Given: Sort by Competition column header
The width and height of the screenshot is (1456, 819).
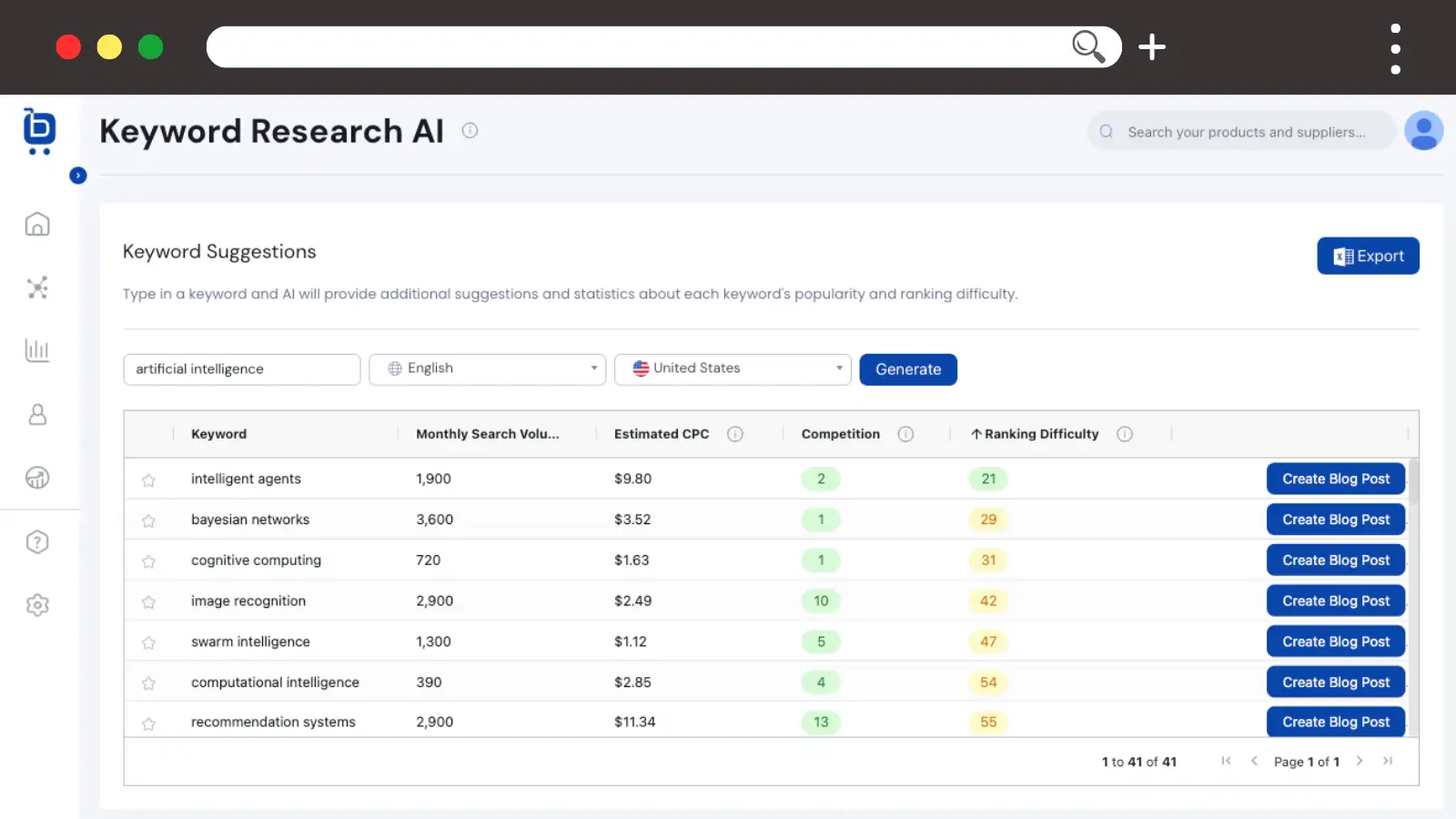Looking at the screenshot, I should [x=841, y=434].
